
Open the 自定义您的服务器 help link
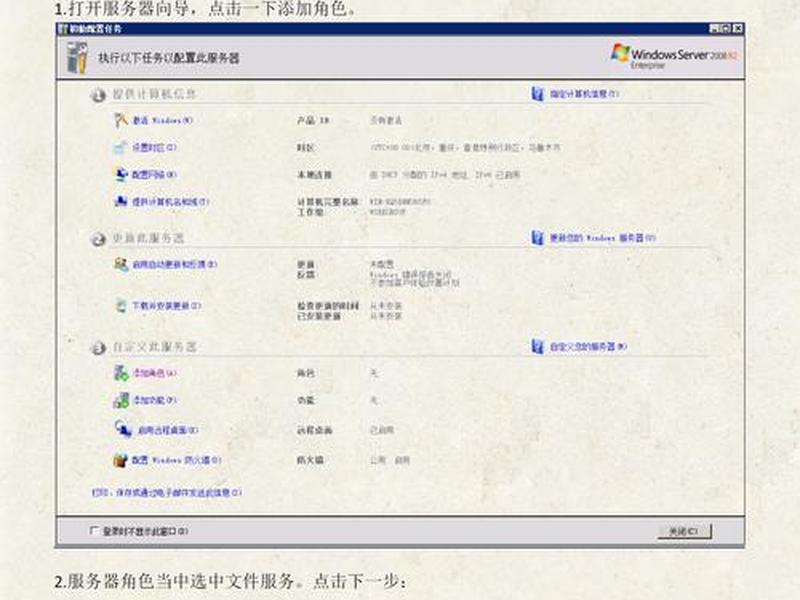588,346
